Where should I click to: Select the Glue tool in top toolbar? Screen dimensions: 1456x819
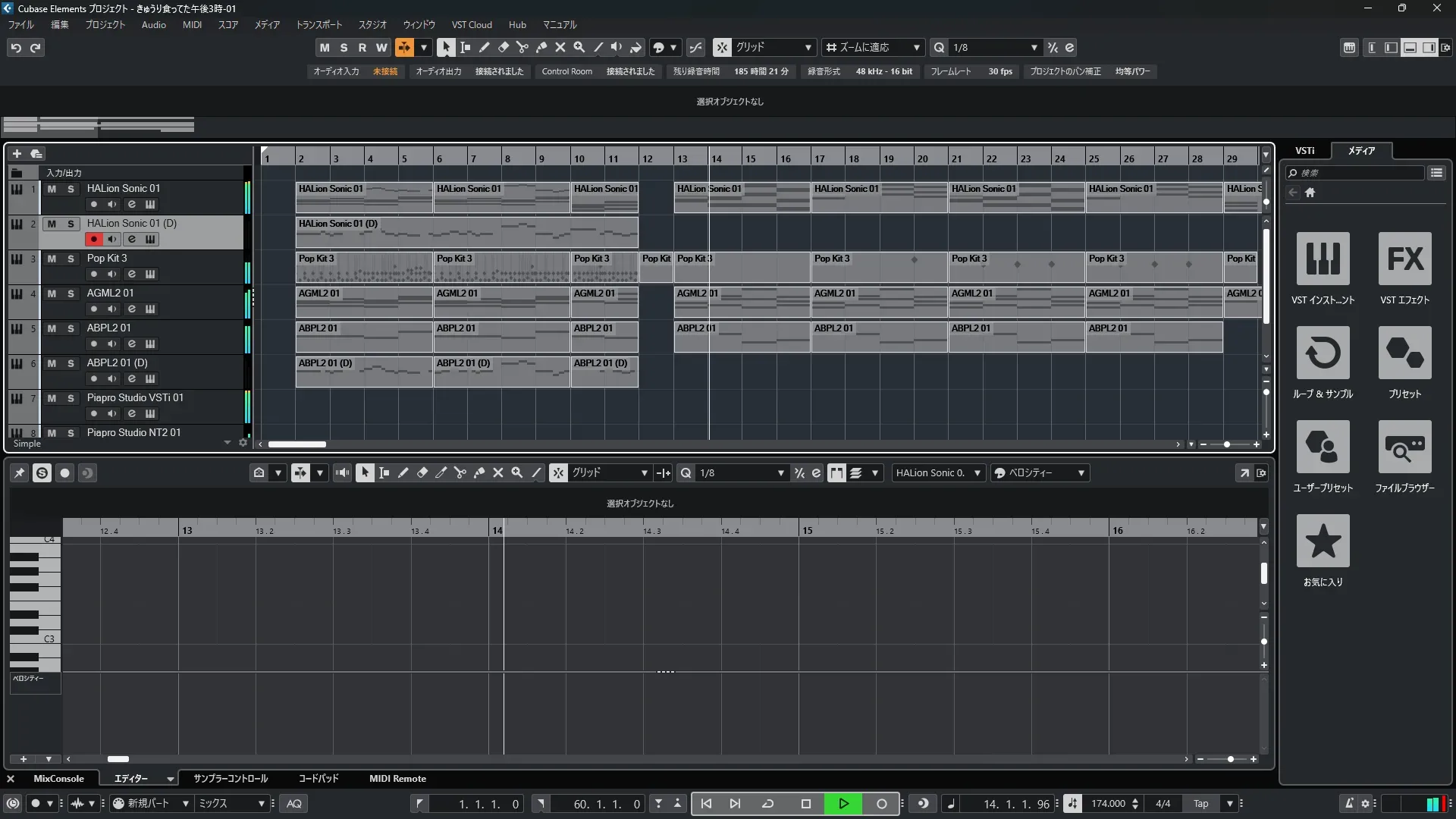pyautogui.click(x=541, y=47)
